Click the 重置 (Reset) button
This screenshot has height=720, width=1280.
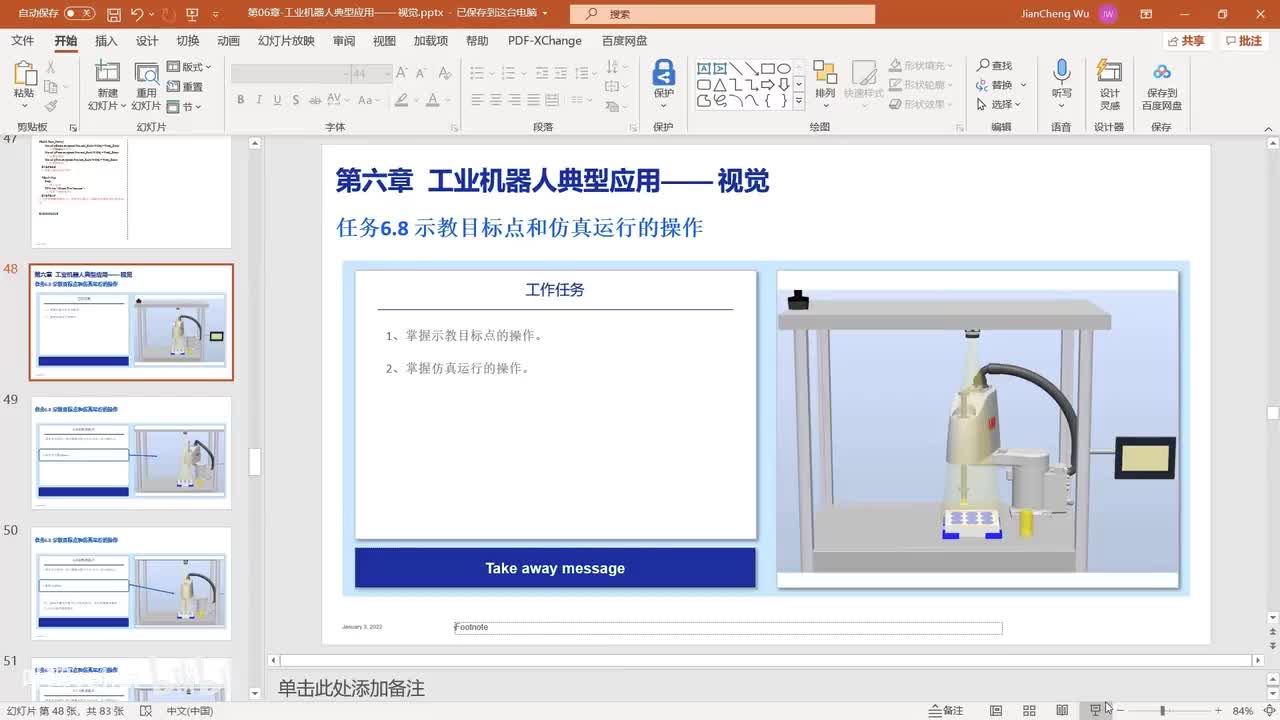pyautogui.click(x=185, y=87)
